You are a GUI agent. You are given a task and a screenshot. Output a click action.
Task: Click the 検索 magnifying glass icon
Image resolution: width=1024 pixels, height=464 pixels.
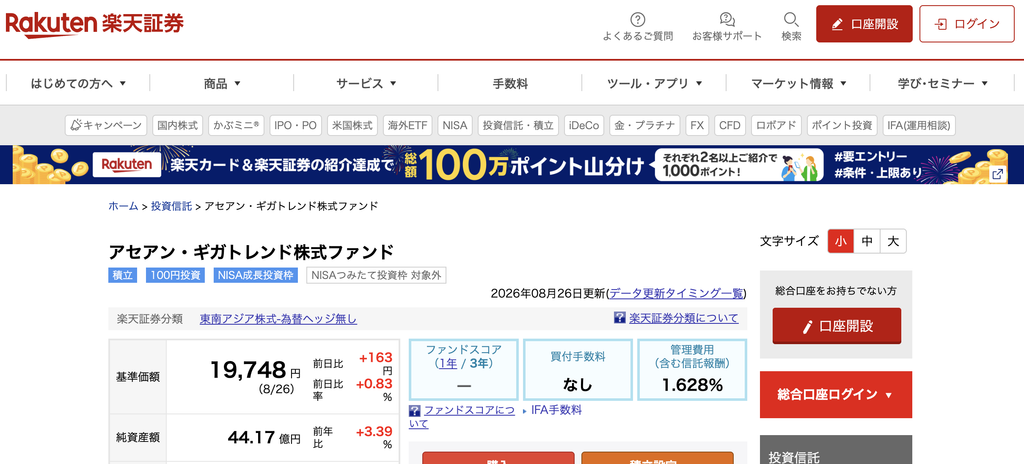(x=791, y=19)
